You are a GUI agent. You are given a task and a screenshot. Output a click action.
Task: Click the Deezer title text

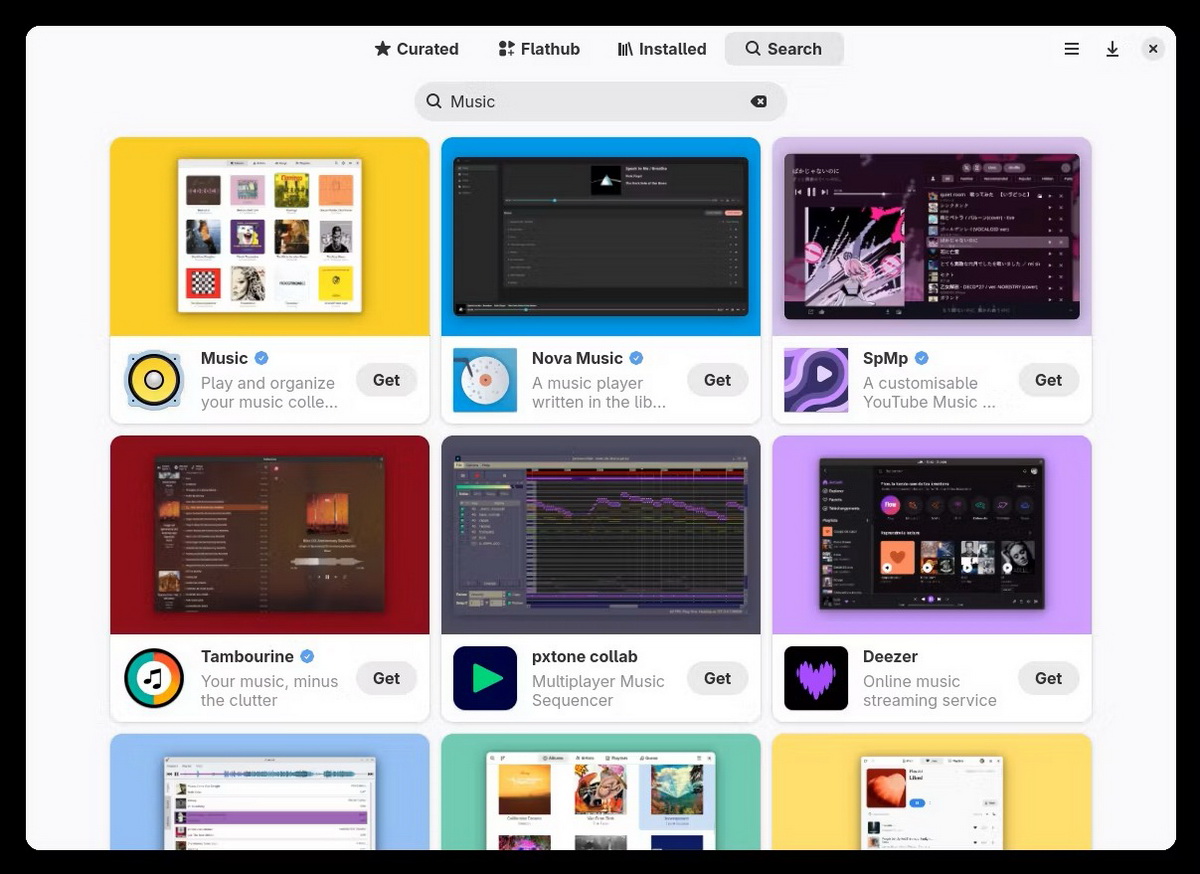[x=890, y=656]
